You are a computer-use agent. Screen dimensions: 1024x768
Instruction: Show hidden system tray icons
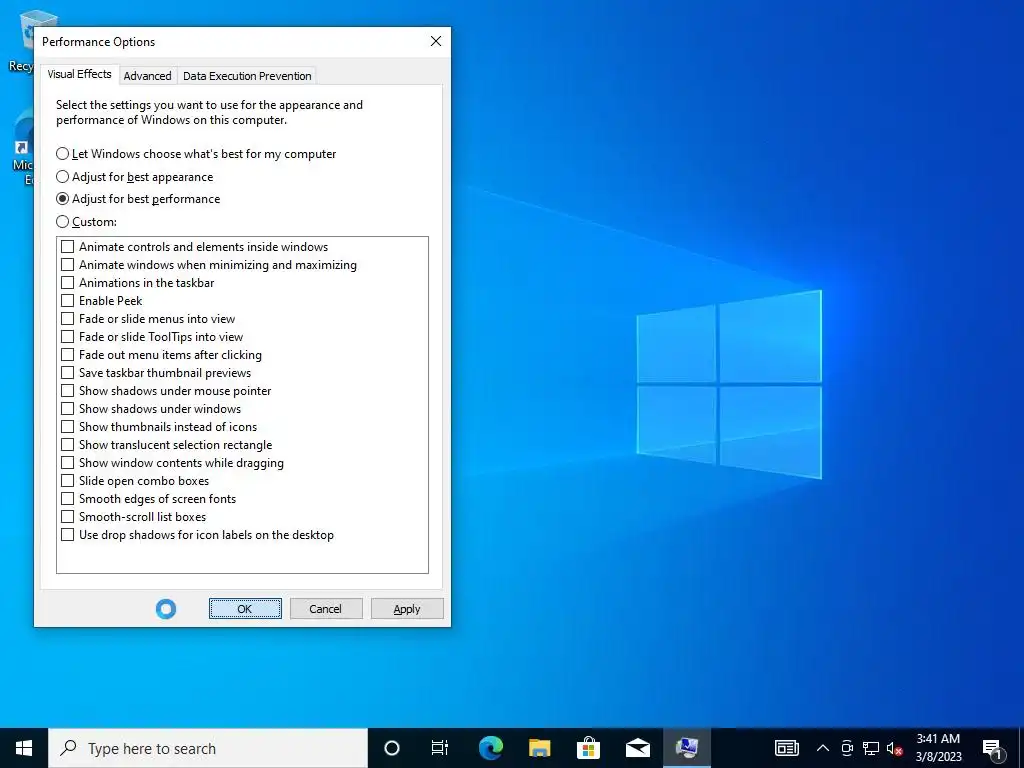(823, 748)
